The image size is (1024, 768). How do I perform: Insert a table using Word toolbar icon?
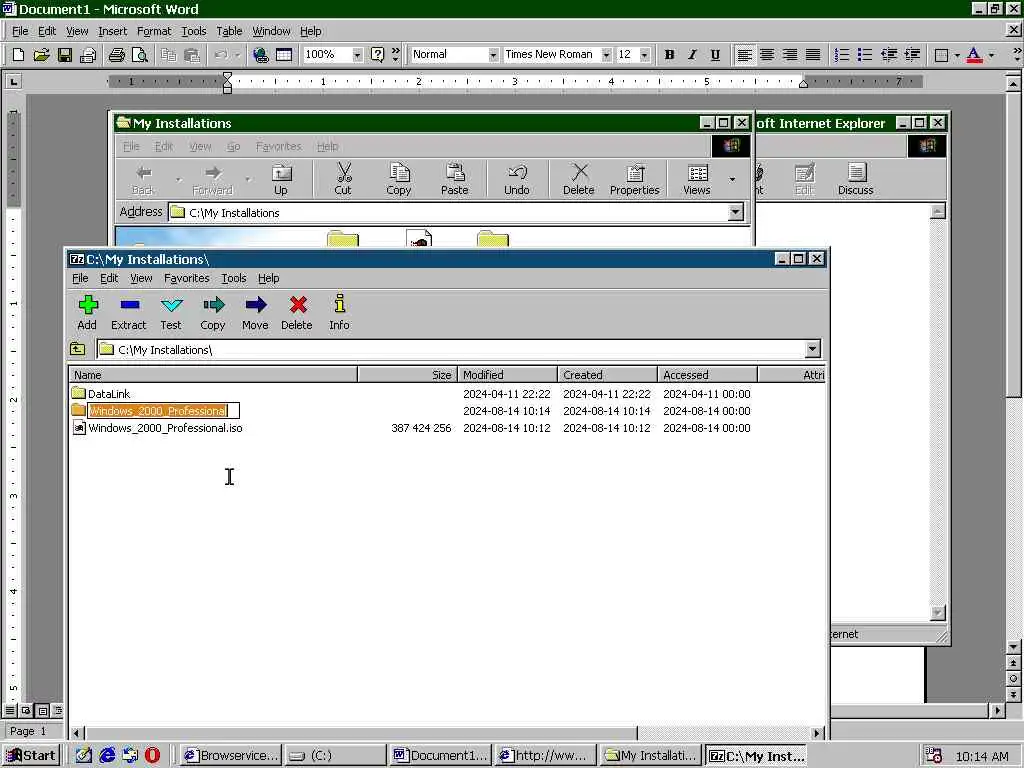pyautogui.click(x=284, y=55)
